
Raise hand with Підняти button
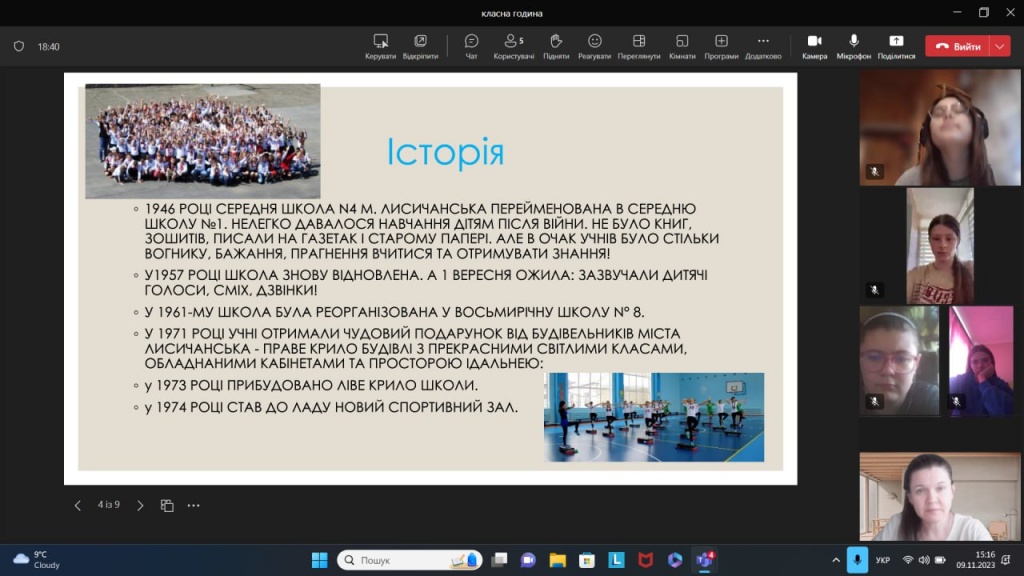[x=556, y=46]
